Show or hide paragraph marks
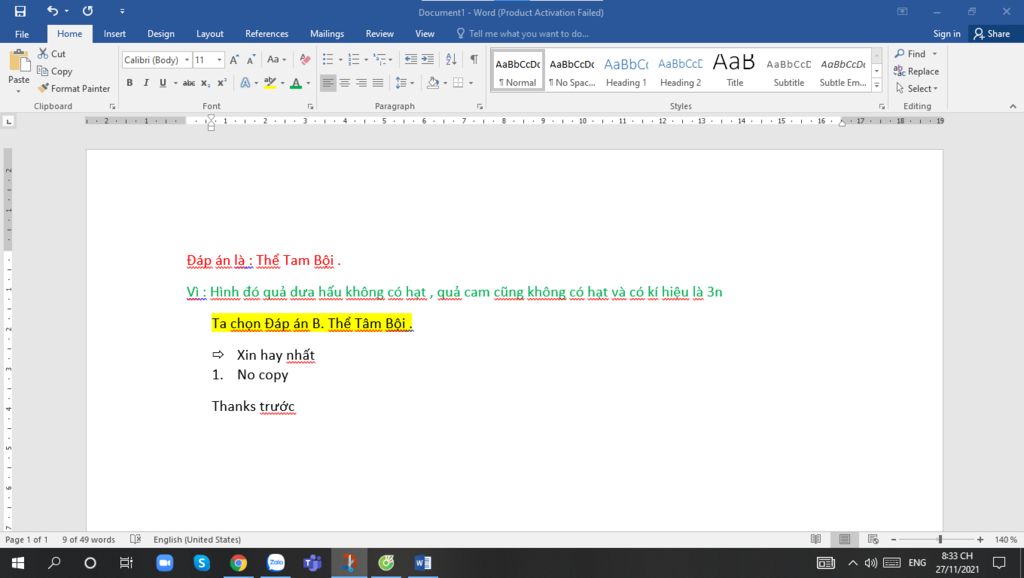The height and width of the screenshot is (578, 1024). (474, 59)
